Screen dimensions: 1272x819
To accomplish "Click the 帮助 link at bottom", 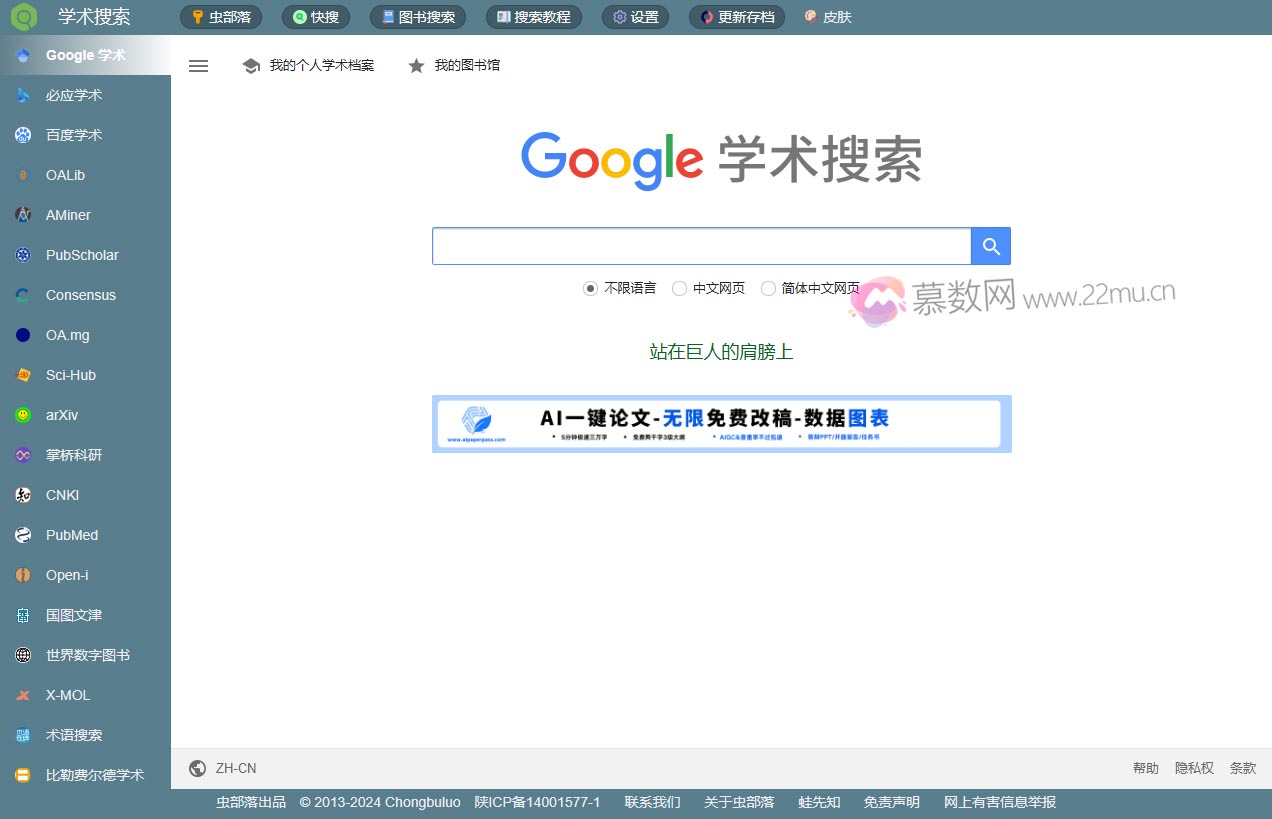I will click(x=1145, y=768).
